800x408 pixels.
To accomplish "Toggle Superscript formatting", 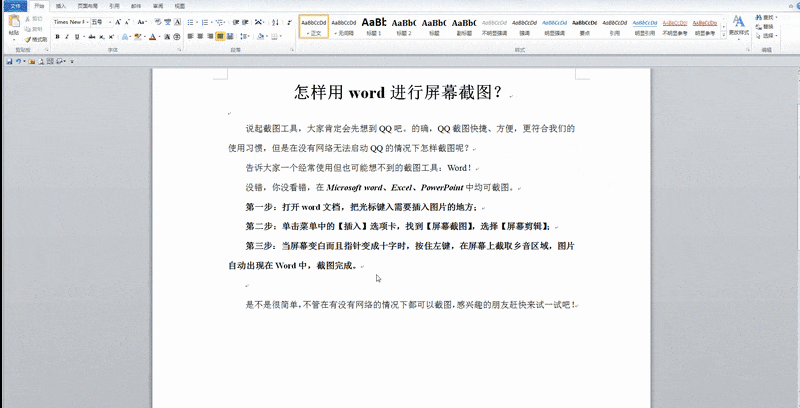I will pos(111,37).
